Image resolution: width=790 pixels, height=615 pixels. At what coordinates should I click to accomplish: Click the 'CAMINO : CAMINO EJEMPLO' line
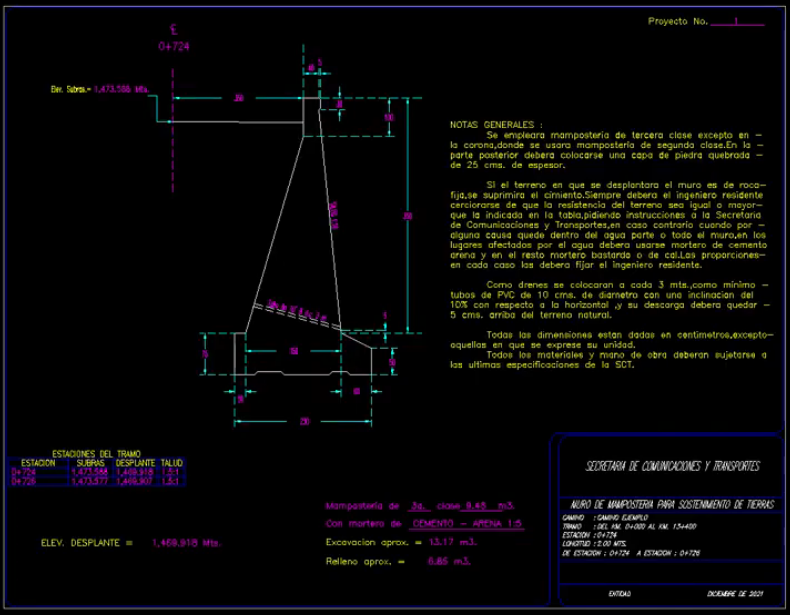click(605, 518)
